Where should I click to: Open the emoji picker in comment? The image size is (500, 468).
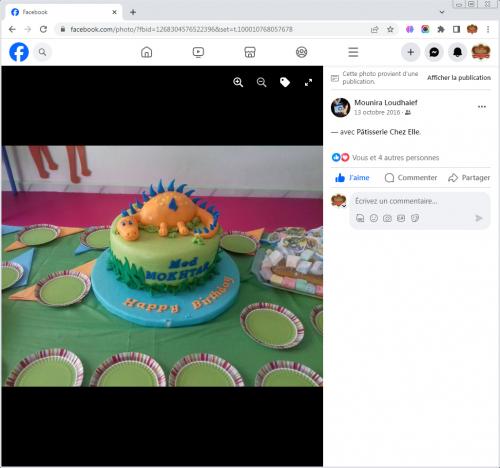point(374,218)
